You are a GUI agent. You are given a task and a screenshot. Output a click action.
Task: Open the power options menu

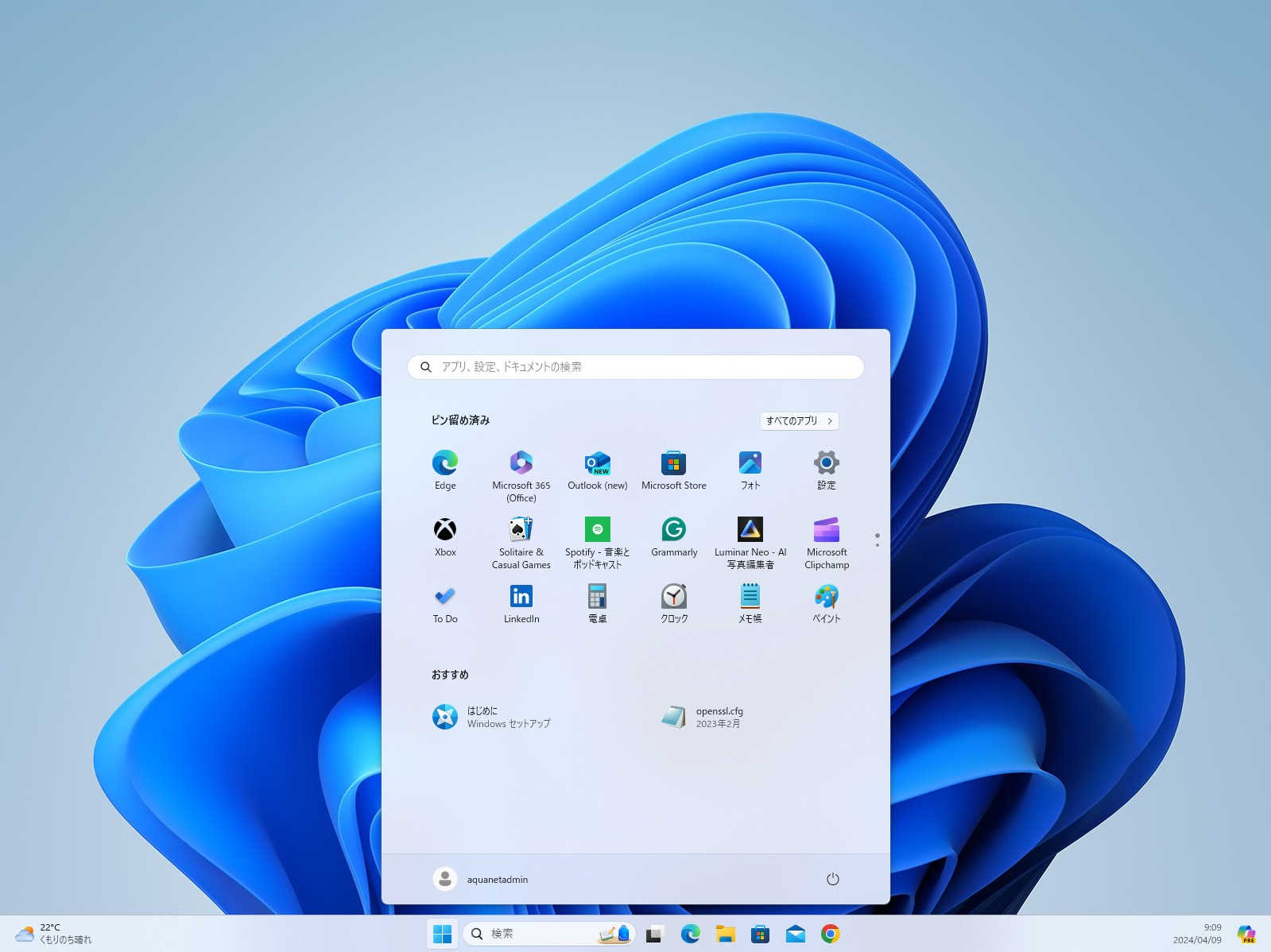coord(832,879)
